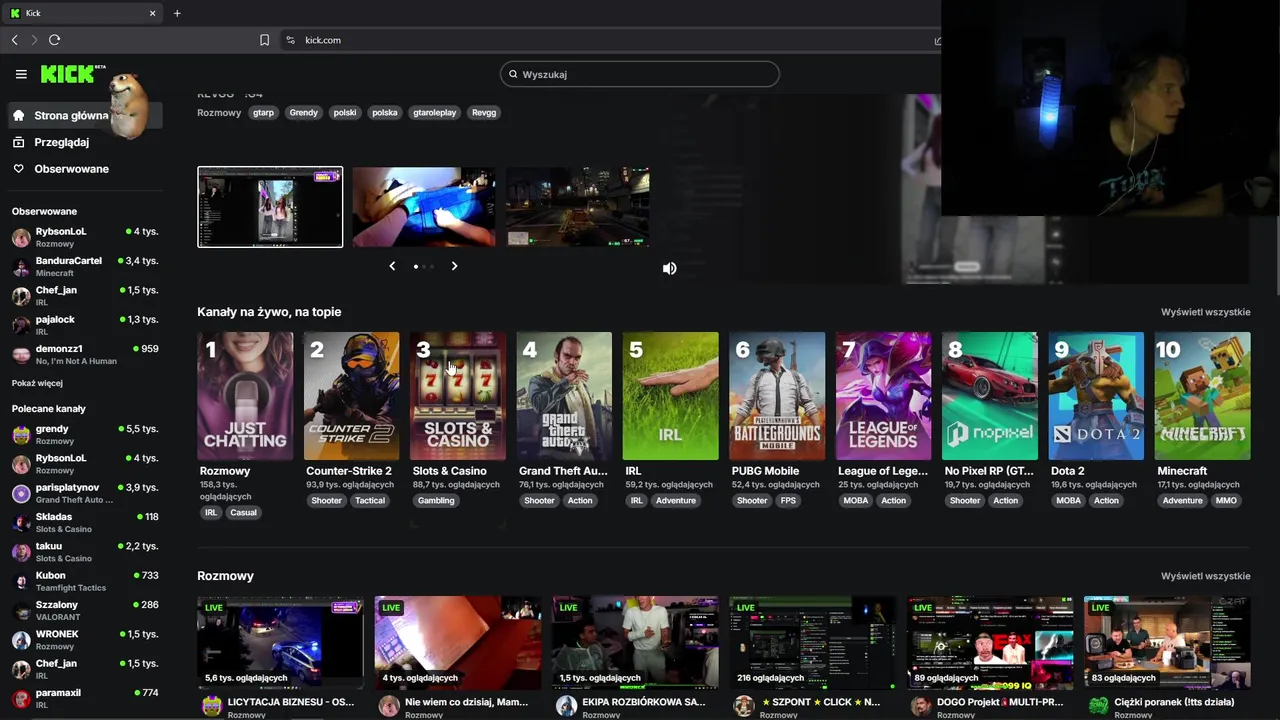Expand Pokaż więcej followed channels
The height and width of the screenshot is (720, 1280).
(37, 383)
